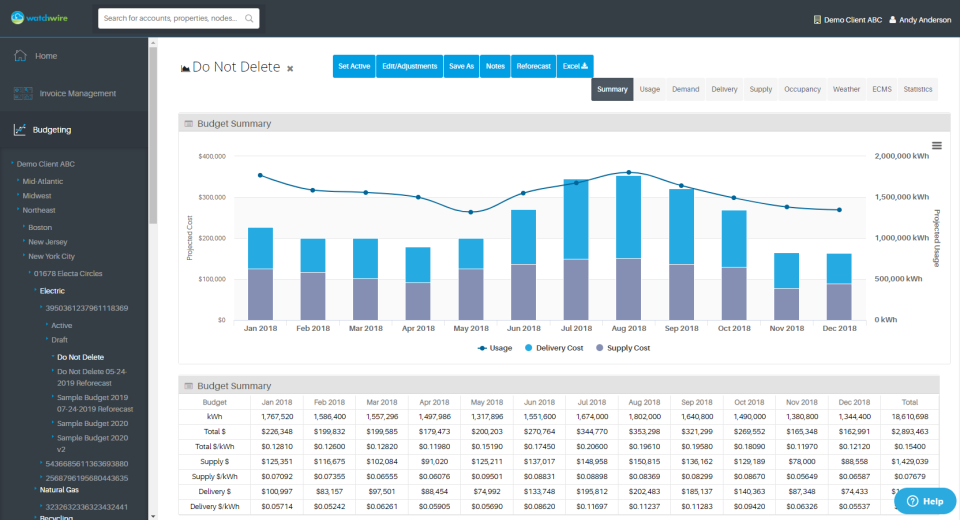Click the budget chart icon beside title
The height and width of the screenshot is (520, 960).
click(185, 69)
